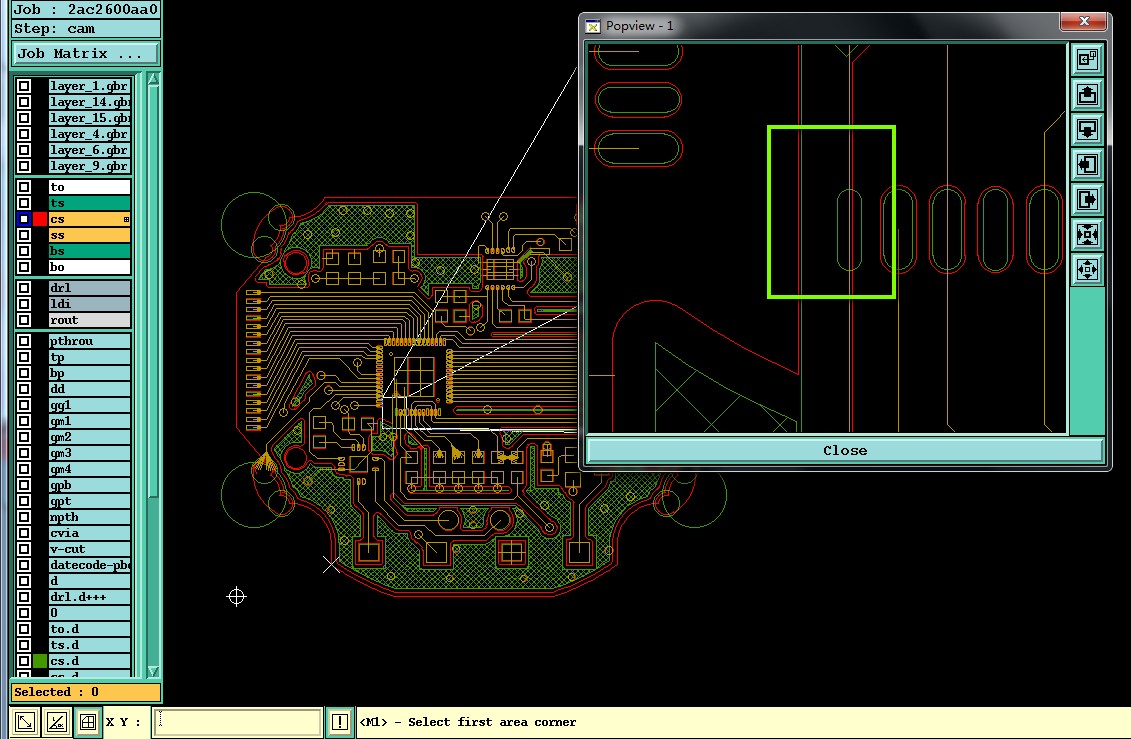Click the small indicator icon in cs row

126,219
